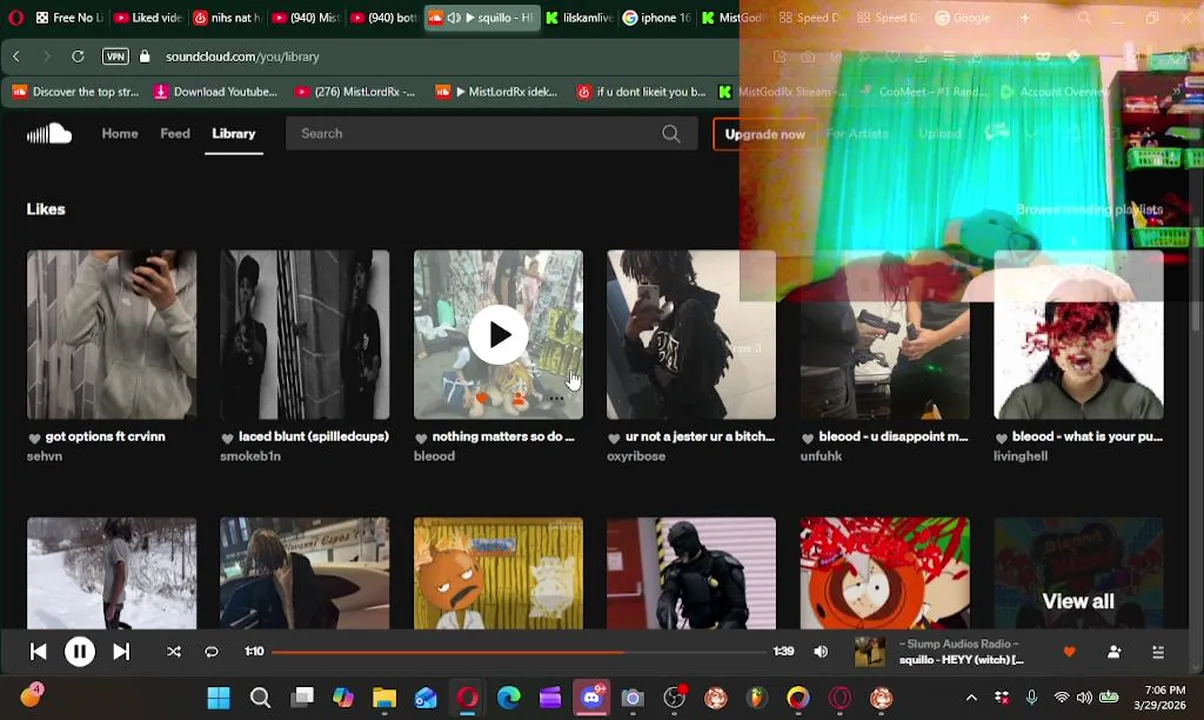The image size is (1204, 720).
Task: Open got options ft crvinn title link
Action: click(x=105, y=437)
